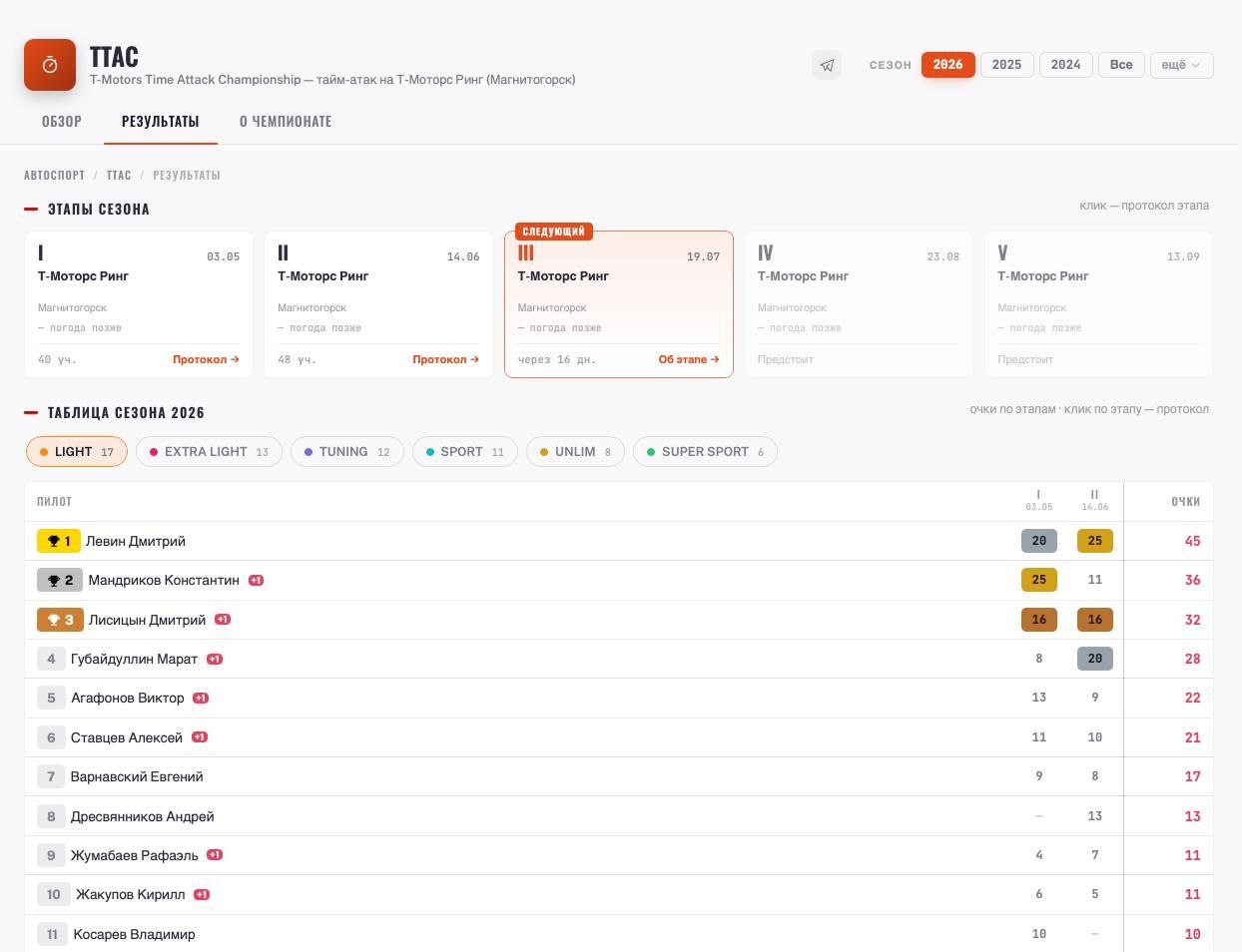This screenshot has width=1242, height=952.
Task: Open Об этапе link for stage III
Action: pyautogui.click(x=689, y=359)
